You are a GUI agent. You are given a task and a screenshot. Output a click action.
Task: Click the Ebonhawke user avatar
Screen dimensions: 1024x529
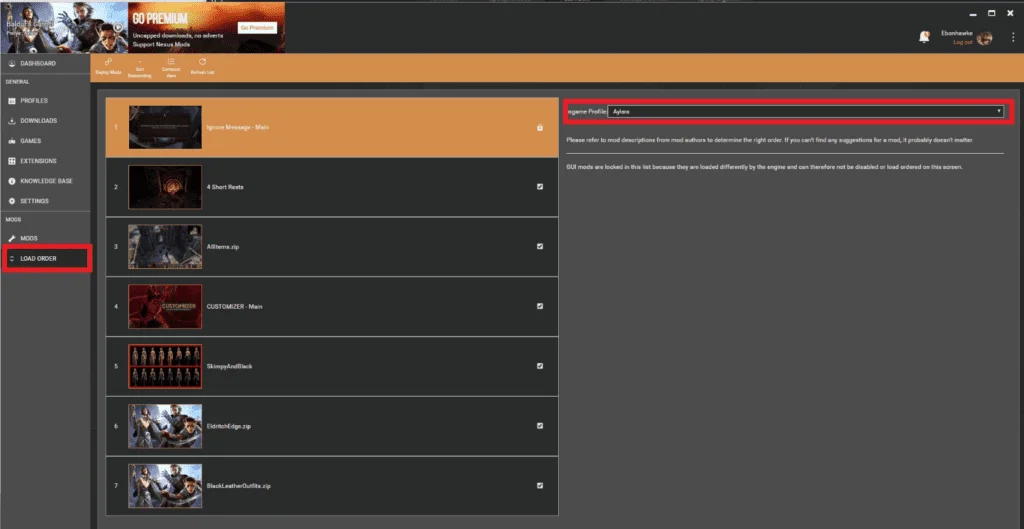(x=985, y=38)
